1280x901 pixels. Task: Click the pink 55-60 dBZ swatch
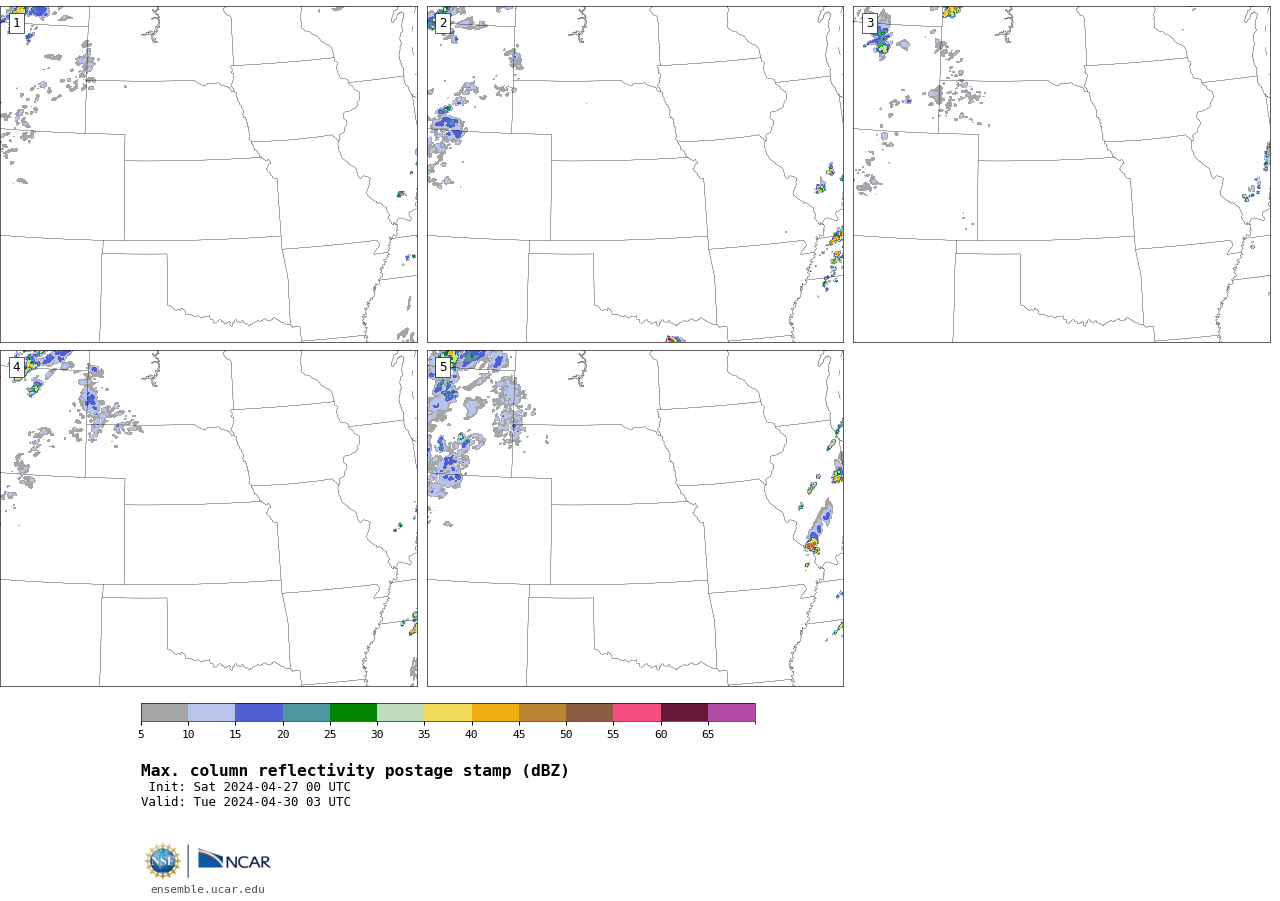637,712
